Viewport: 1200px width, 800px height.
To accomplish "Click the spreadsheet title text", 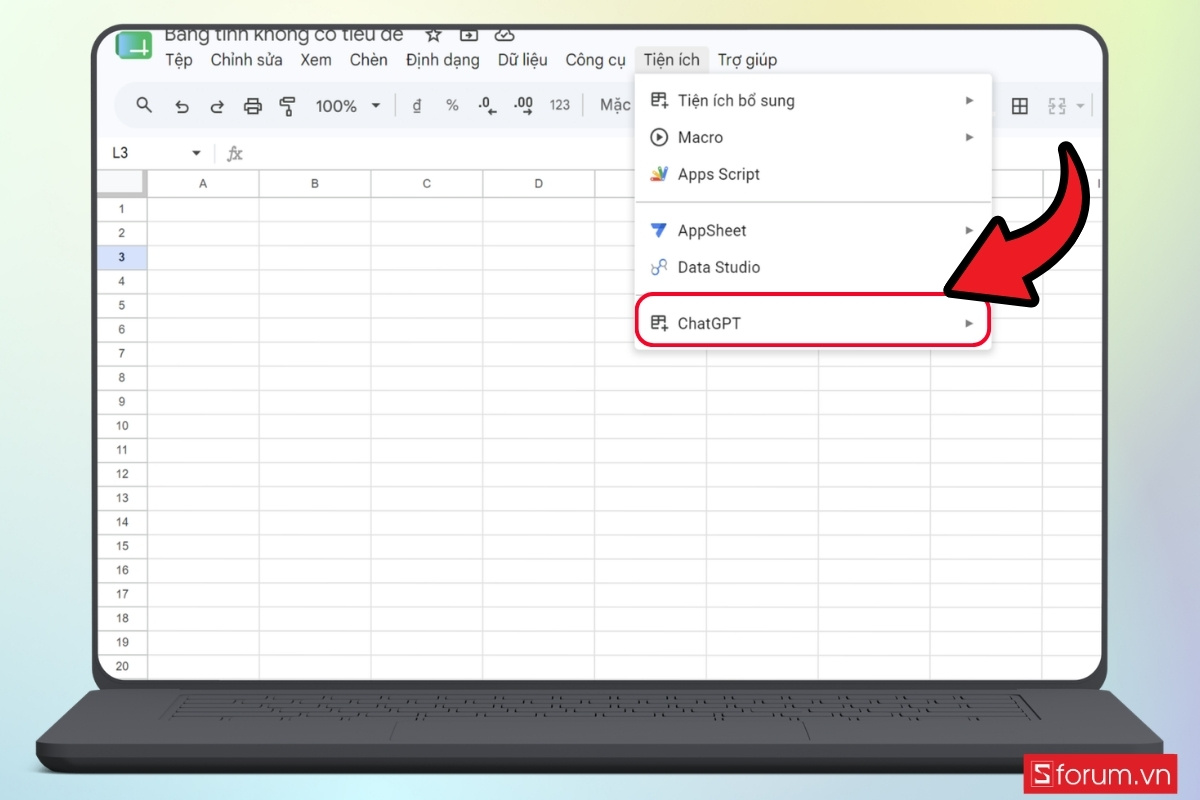I will [x=284, y=35].
